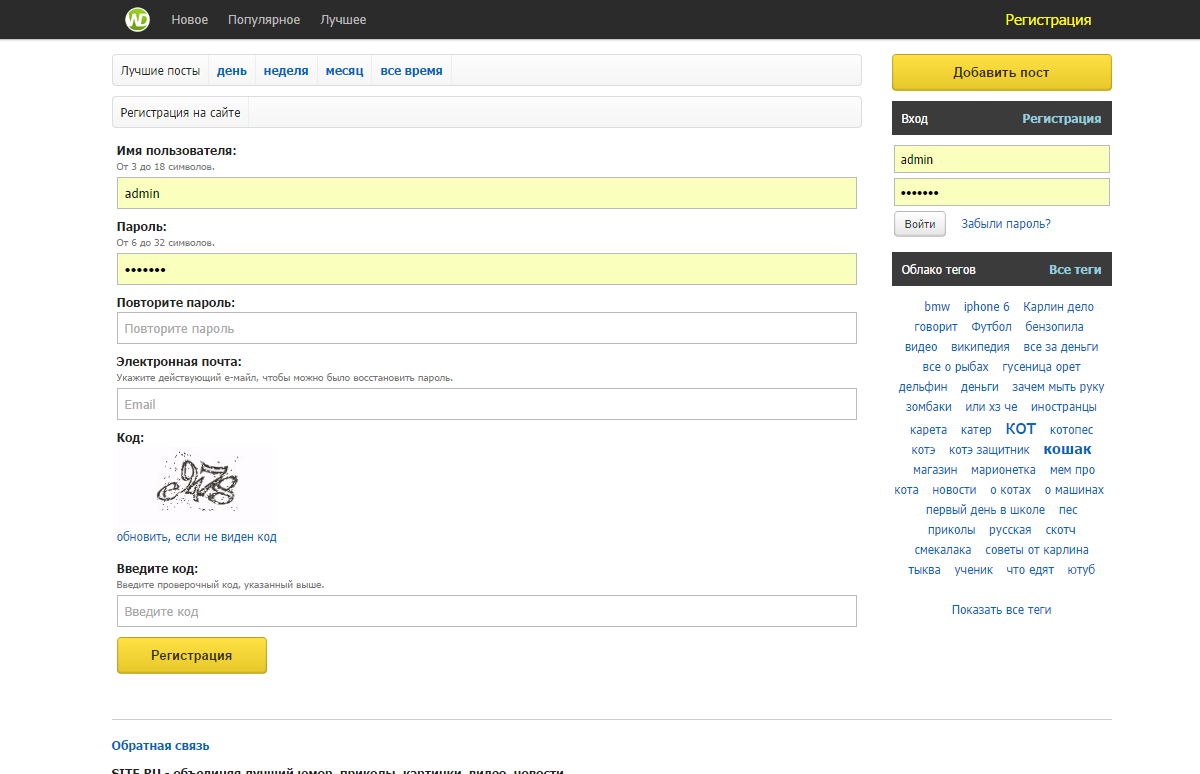Select the Карлин дело tag
1200x774 pixels.
click(x=1059, y=307)
